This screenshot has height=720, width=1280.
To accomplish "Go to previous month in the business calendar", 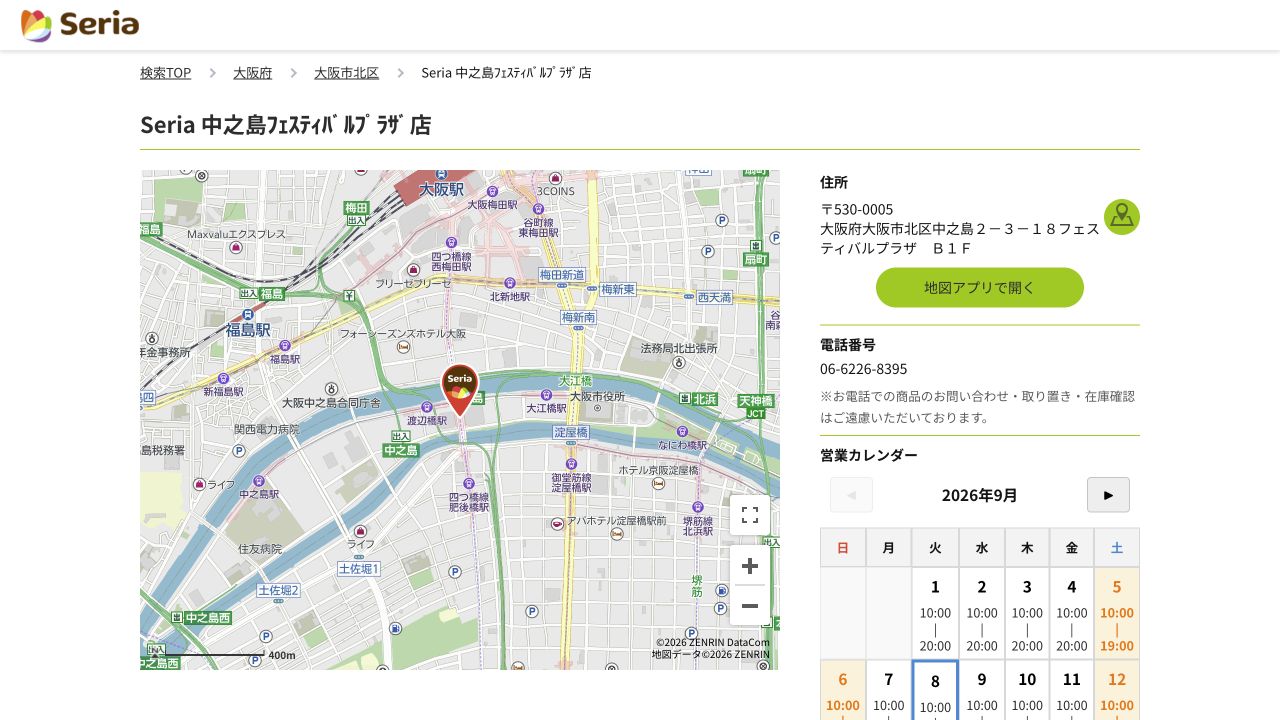I will [851, 495].
